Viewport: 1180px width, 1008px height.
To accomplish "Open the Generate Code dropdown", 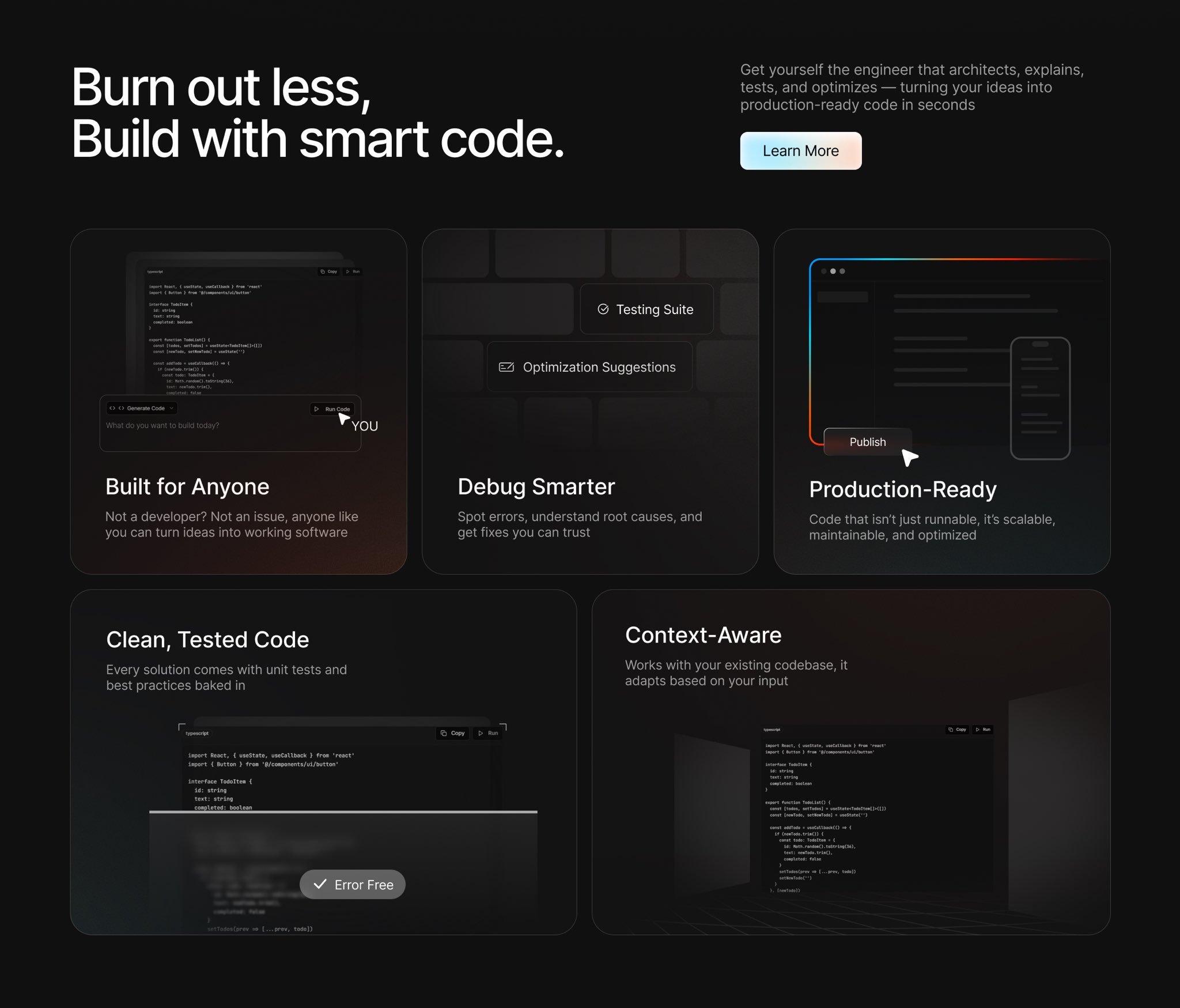I will click(x=142, y=408).
